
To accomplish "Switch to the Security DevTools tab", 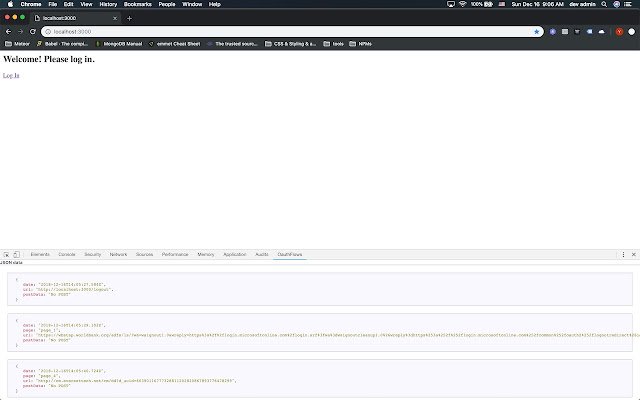I will (x=93, y=254).
